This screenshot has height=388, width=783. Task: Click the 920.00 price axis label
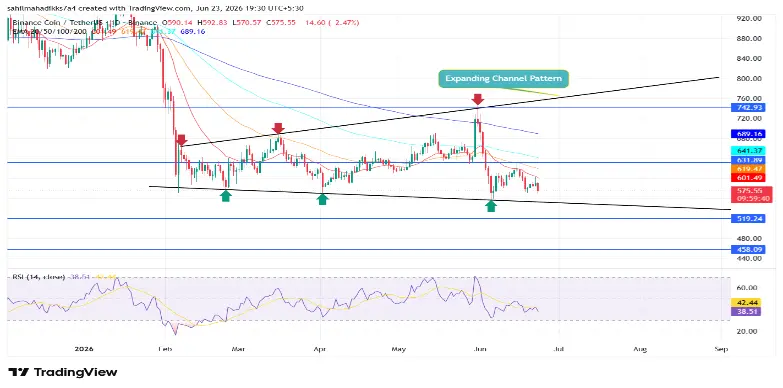click(x=750, y=18)
